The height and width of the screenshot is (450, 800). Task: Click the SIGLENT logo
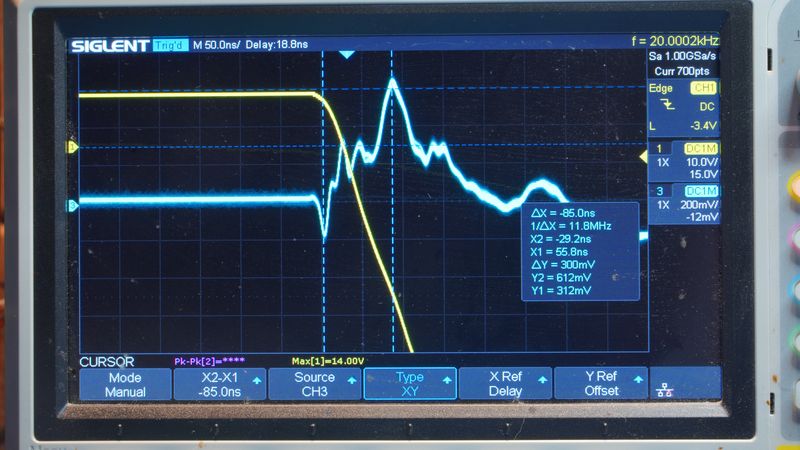tap(109, 46)
